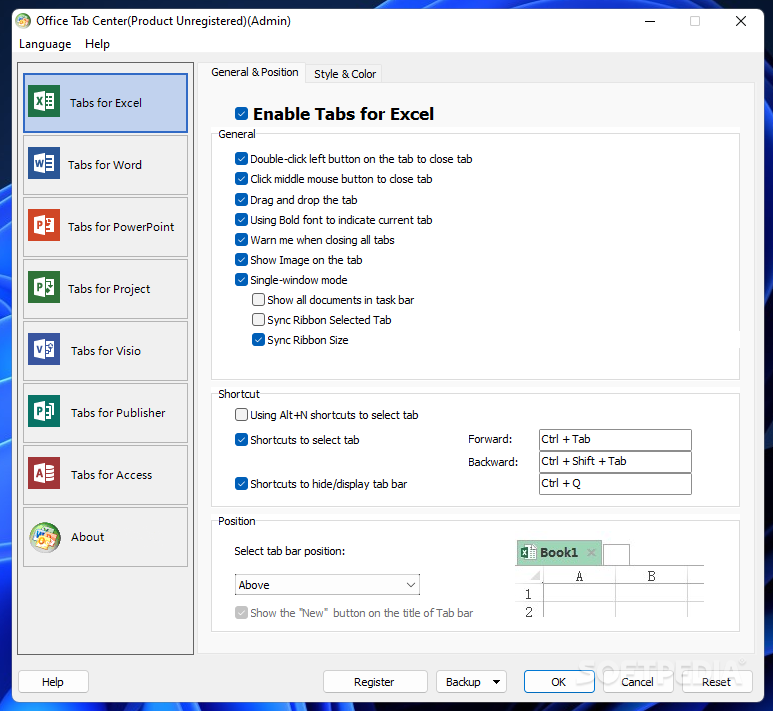This screenshot has width=773, height=711.
Task: Click the Forward shortcut field Ctrl + Tab
Action: pyautogui.click(x=615, y=439)
